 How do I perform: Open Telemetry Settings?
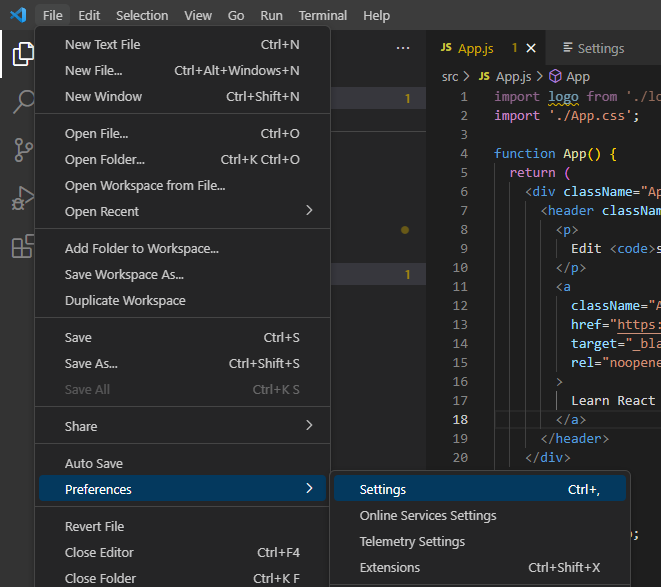[480, 541]
